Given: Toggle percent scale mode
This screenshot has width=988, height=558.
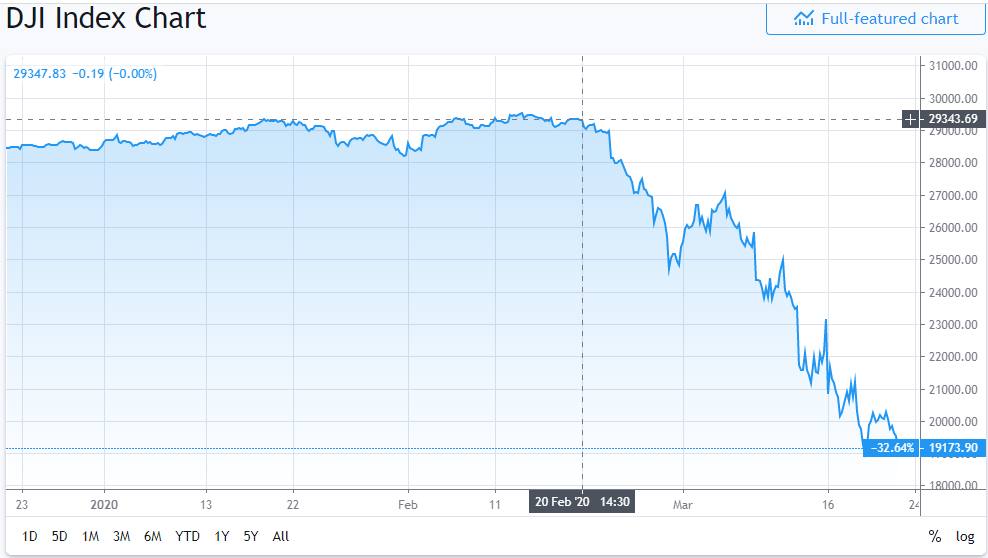Looking at the screenshot, I should [x=934, y=536].
